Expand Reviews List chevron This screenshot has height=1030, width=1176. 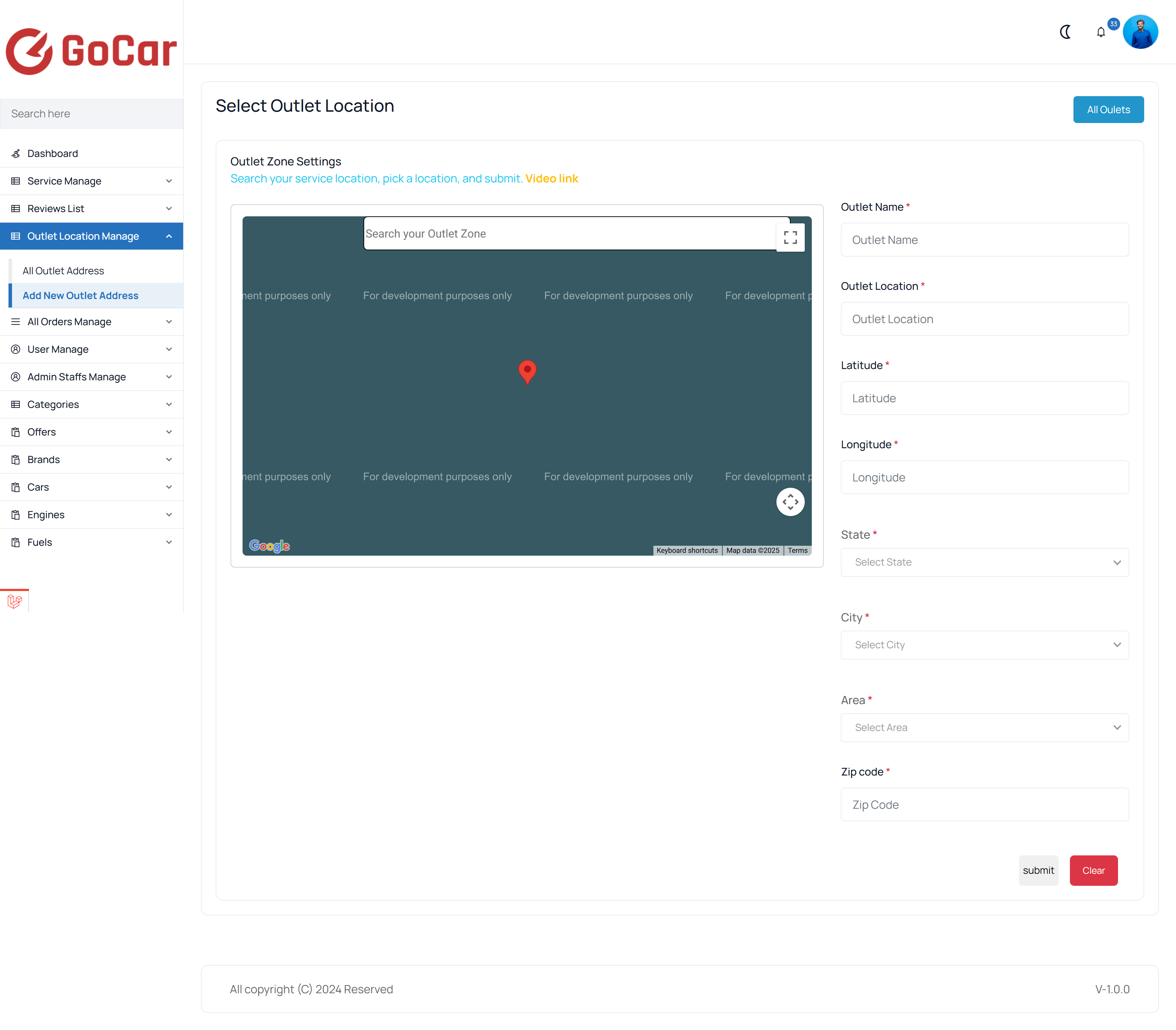tap(169, 209)
